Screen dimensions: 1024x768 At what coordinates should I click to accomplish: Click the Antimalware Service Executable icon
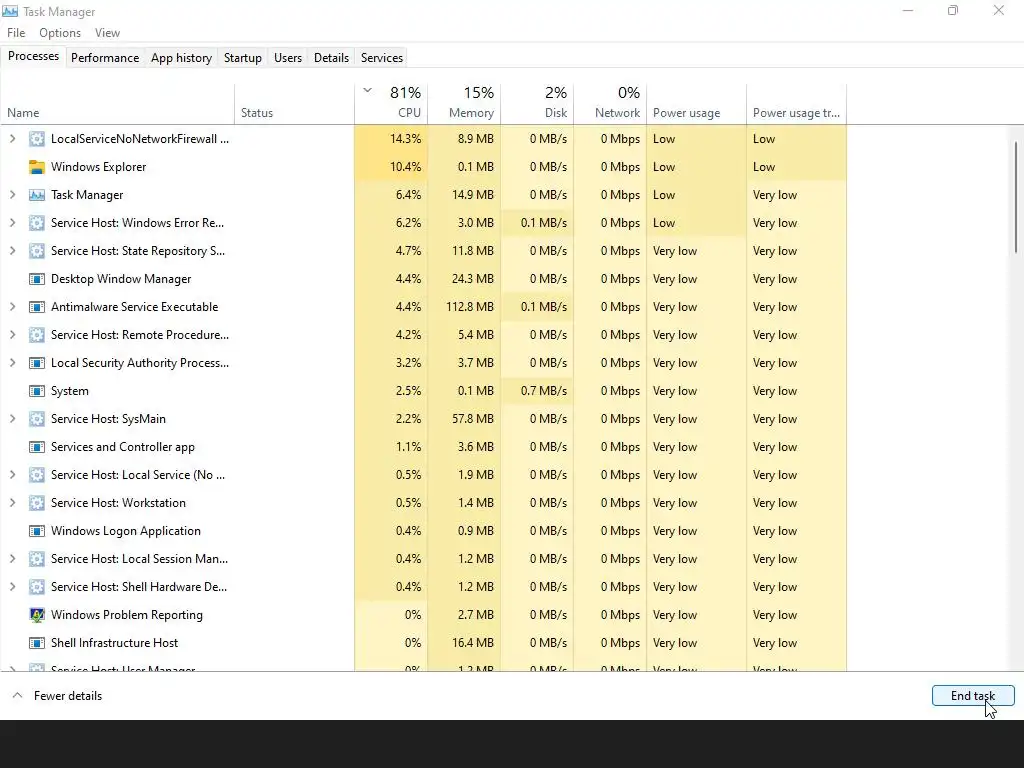point(37,307)
